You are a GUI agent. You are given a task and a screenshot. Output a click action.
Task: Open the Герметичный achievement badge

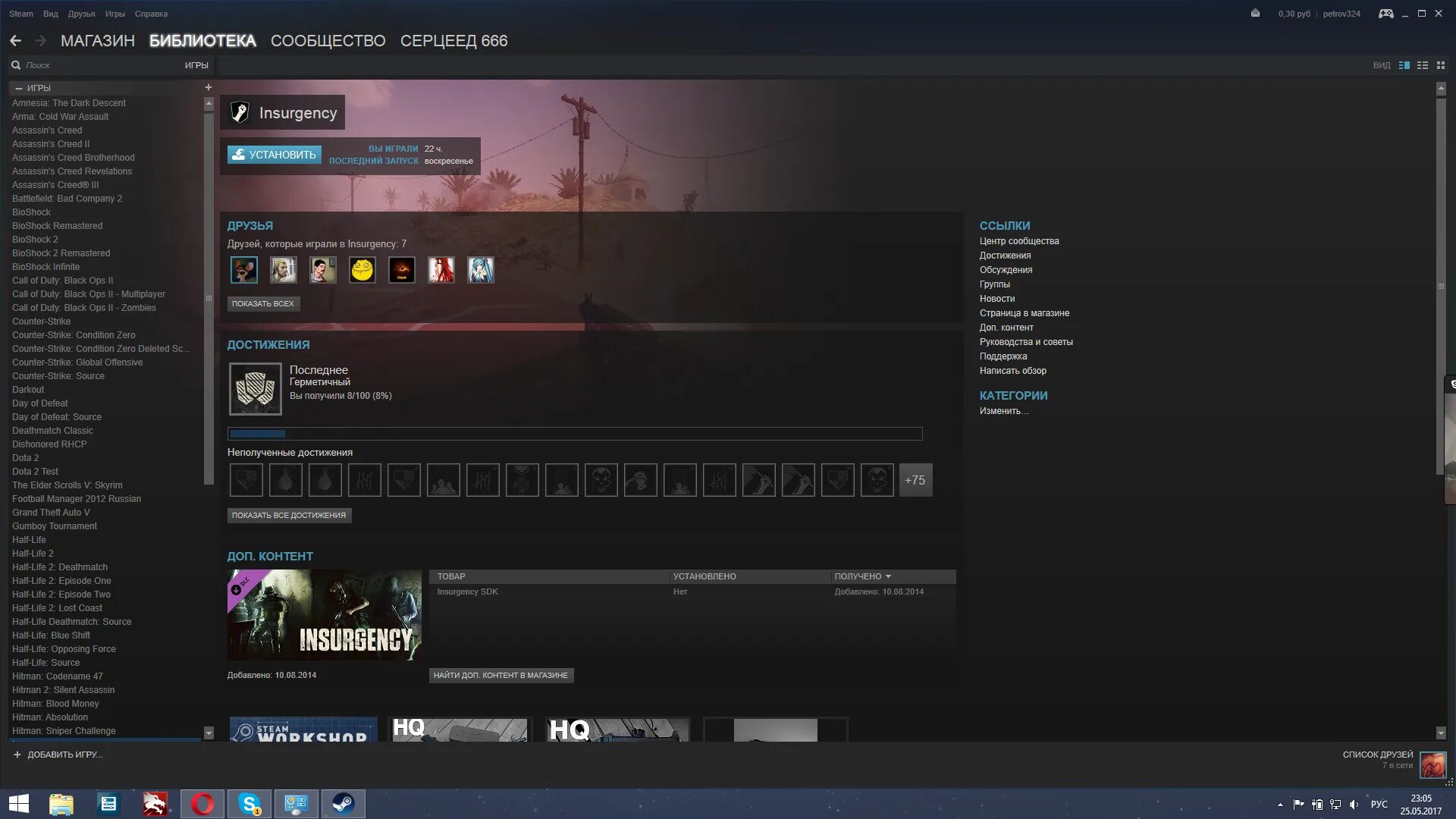coord(256,389)
